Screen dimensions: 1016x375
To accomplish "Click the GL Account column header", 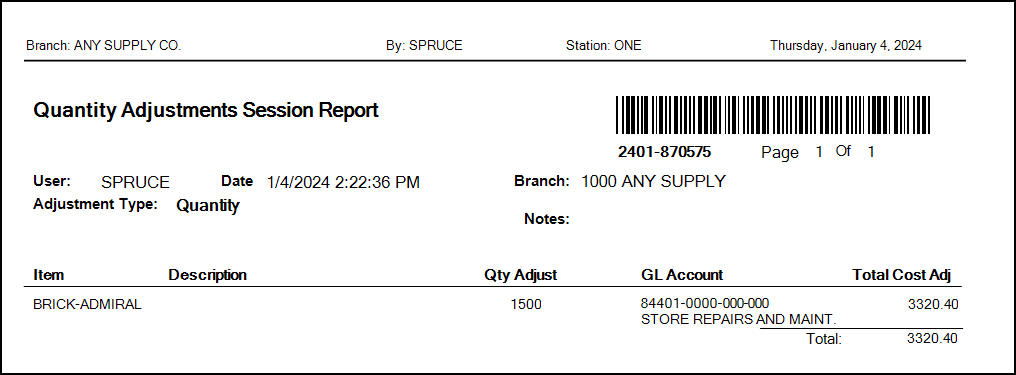I will coord(682,275).
